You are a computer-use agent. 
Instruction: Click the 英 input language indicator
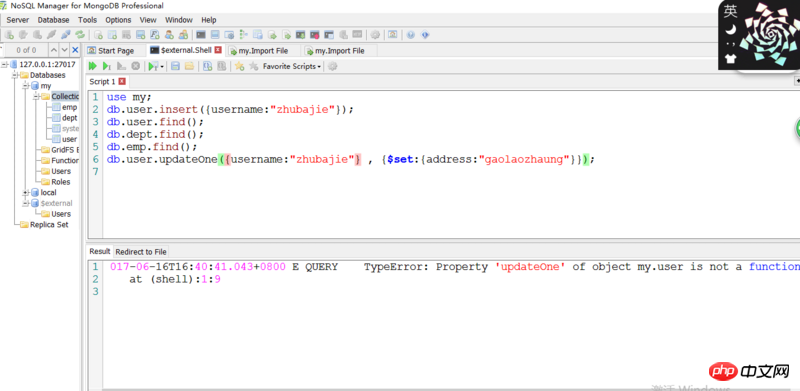click(731, 12)
